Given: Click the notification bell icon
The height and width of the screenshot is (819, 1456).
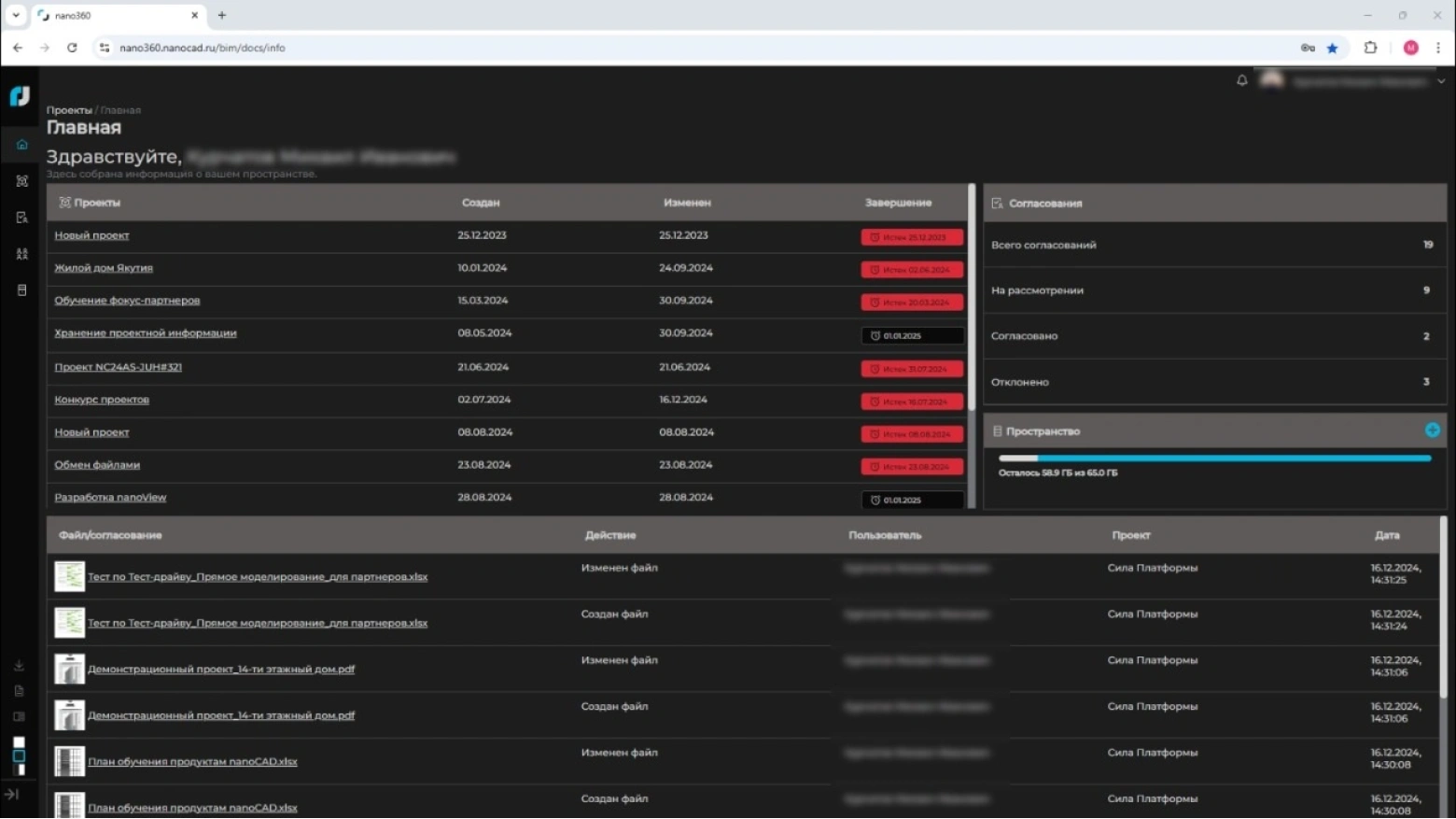Looking at the screenshot, I should coord(1241,80).
